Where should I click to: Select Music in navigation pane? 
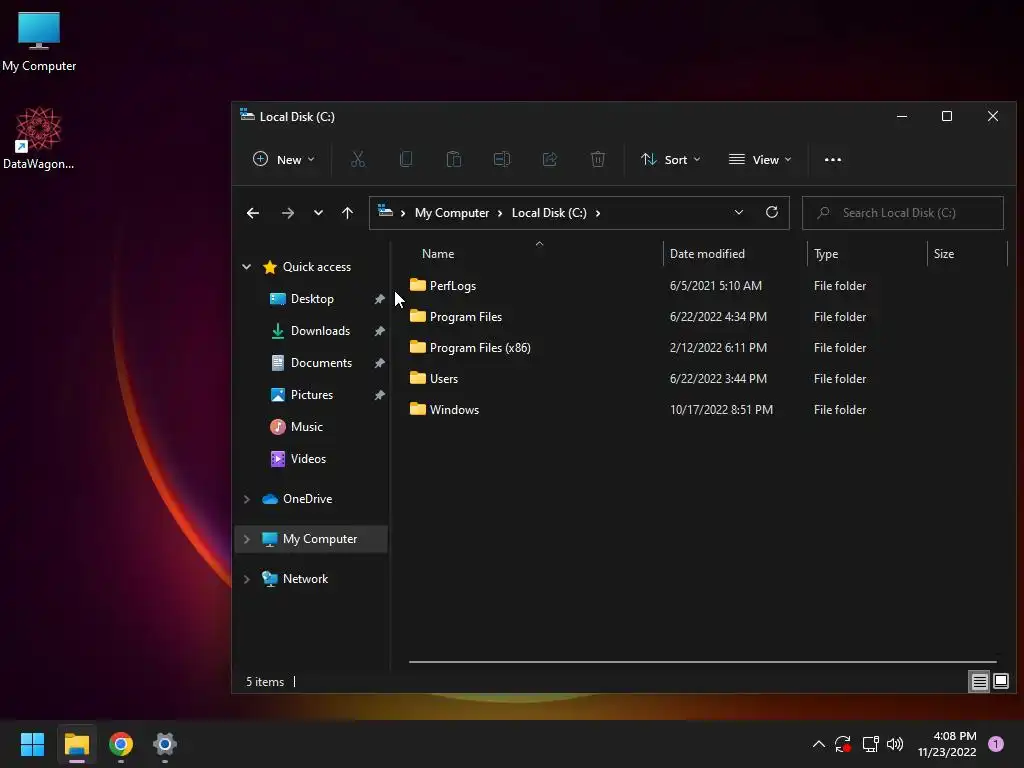pos(306,426)
